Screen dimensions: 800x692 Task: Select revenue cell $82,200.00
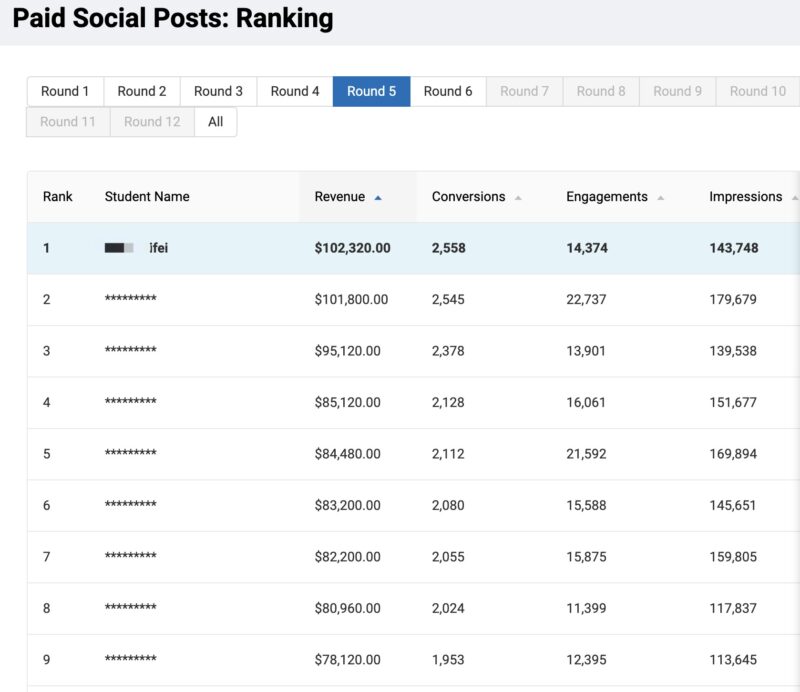(347, 557)
